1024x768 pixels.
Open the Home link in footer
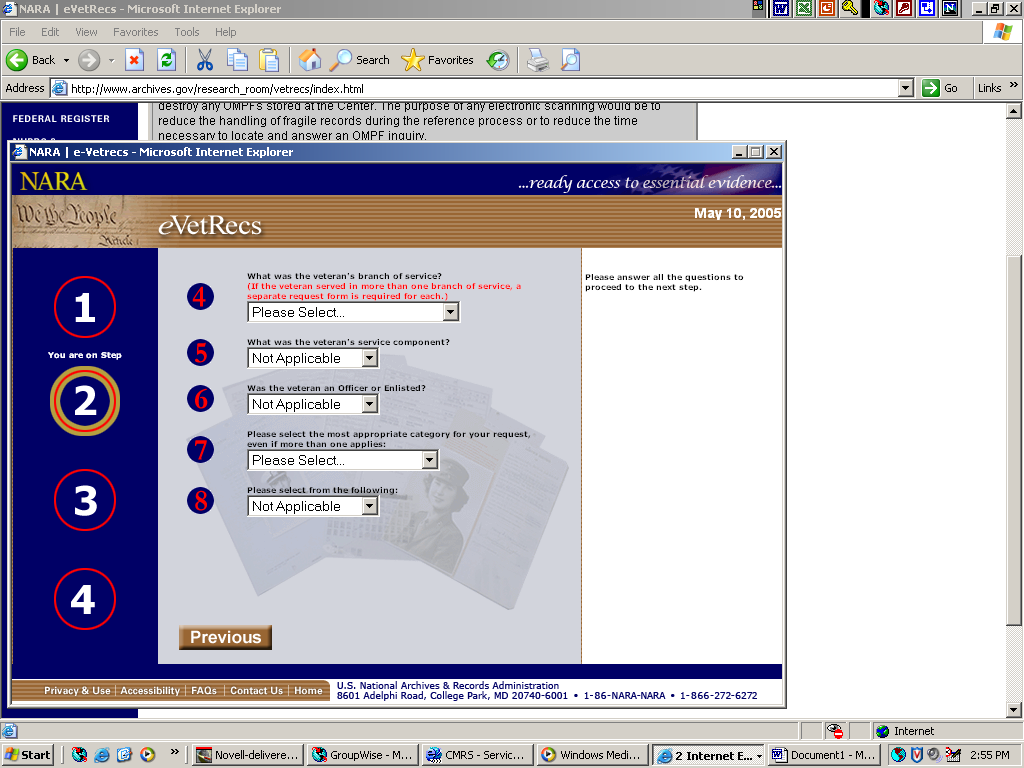point(308,690)
